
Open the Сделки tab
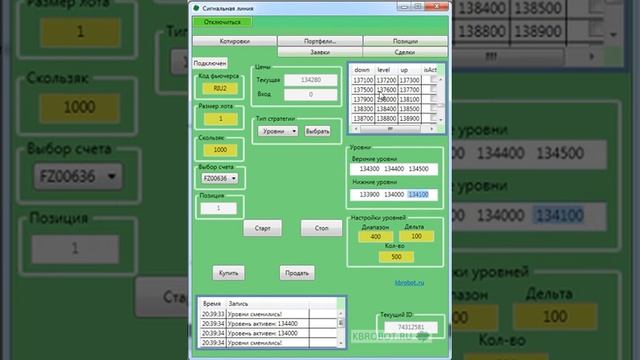point(405,52)
